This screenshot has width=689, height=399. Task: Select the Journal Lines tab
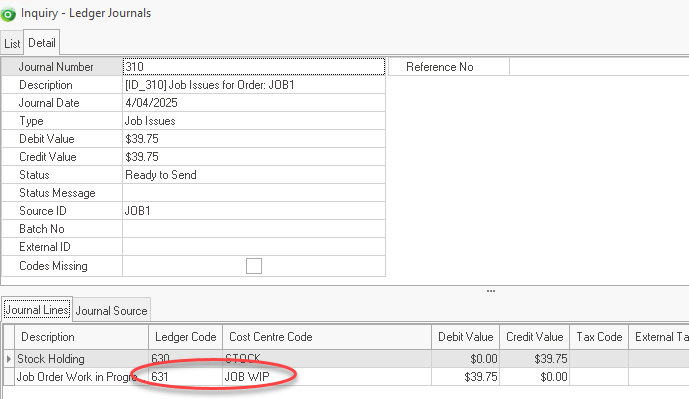pyautogui.click(x=37, y=310)
